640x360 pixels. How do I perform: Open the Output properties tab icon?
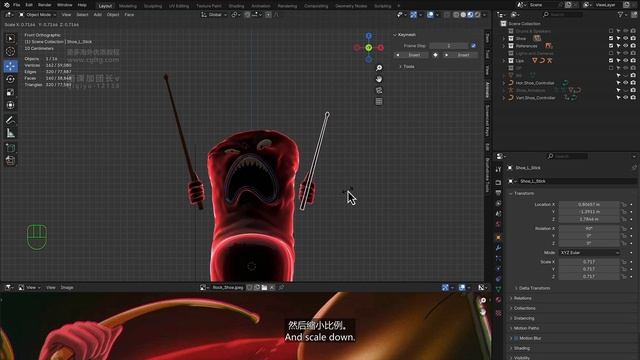coord(498,193)
